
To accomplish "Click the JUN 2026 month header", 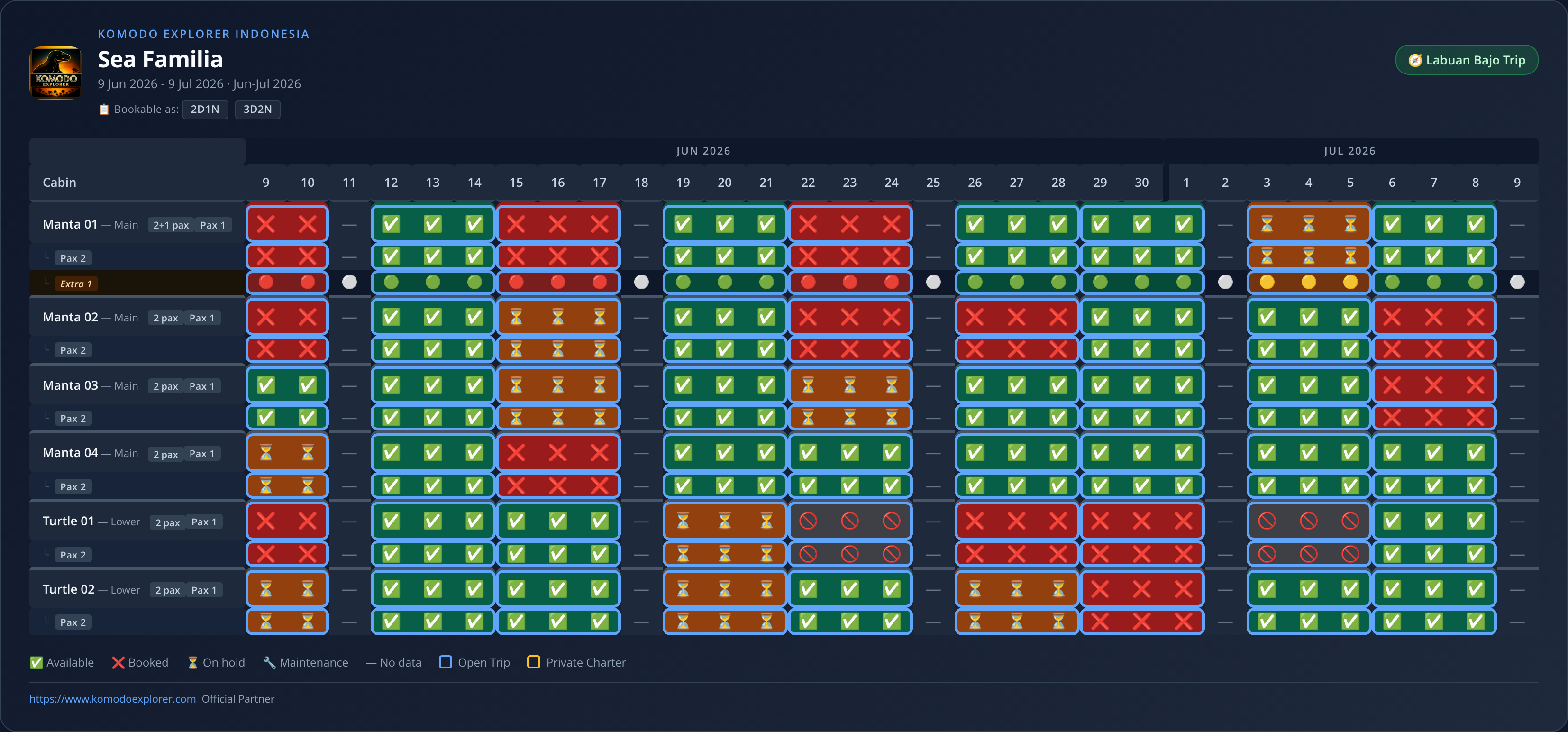I will click(x=703, y=150).
